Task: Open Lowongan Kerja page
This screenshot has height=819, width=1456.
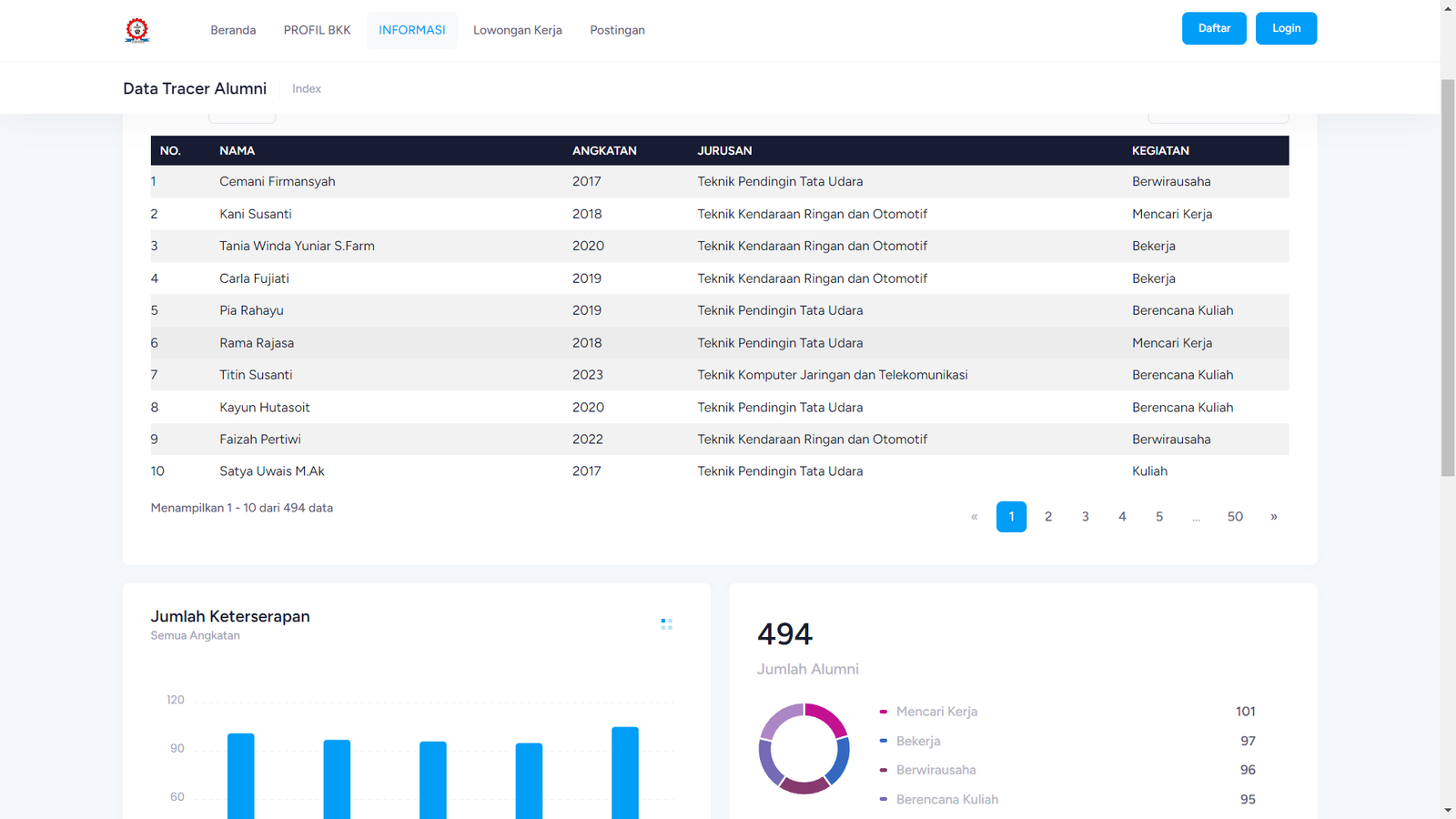Action: coord(517,30)
